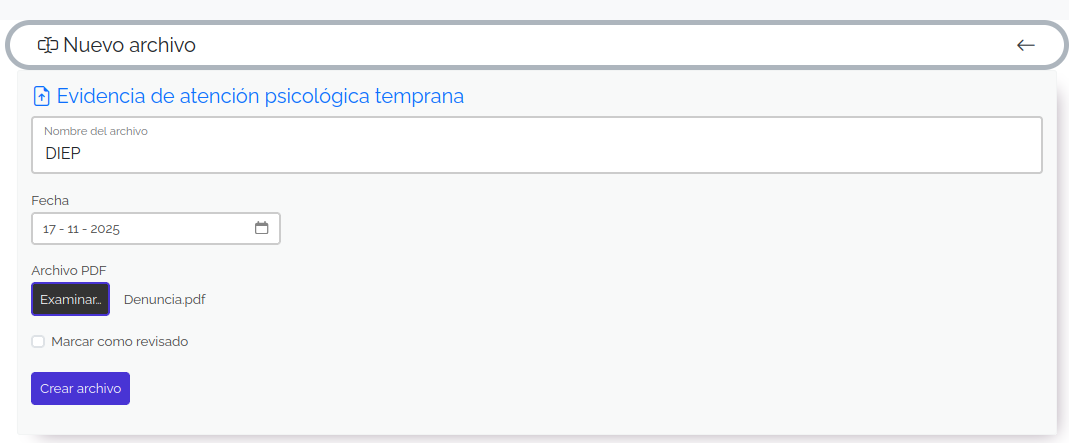
Task: Click the 'Fecha' field label
Action: [x=50, y=200]
